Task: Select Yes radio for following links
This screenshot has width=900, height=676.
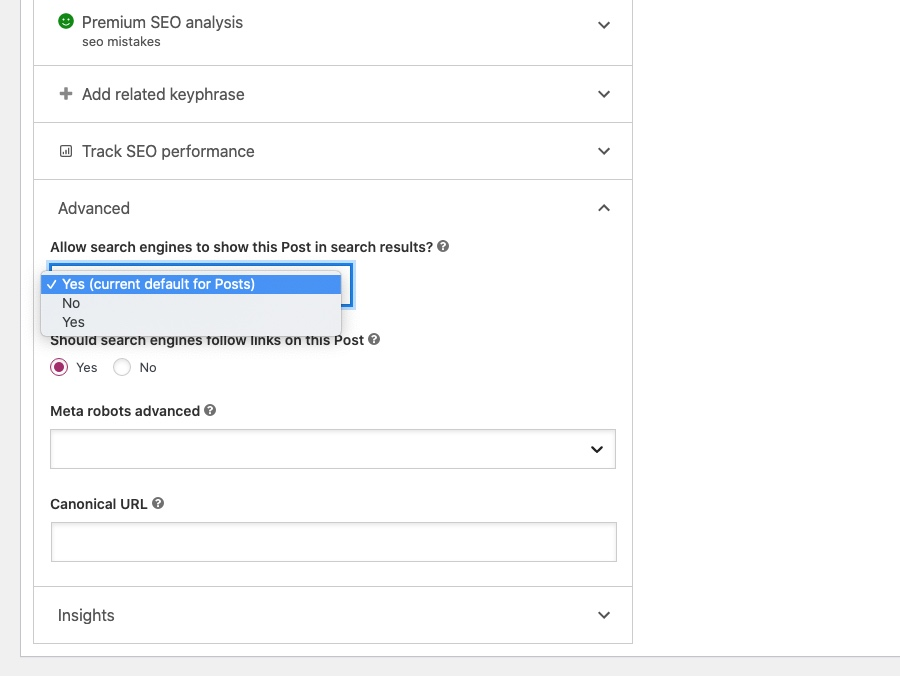Action: tap(59, 367)
